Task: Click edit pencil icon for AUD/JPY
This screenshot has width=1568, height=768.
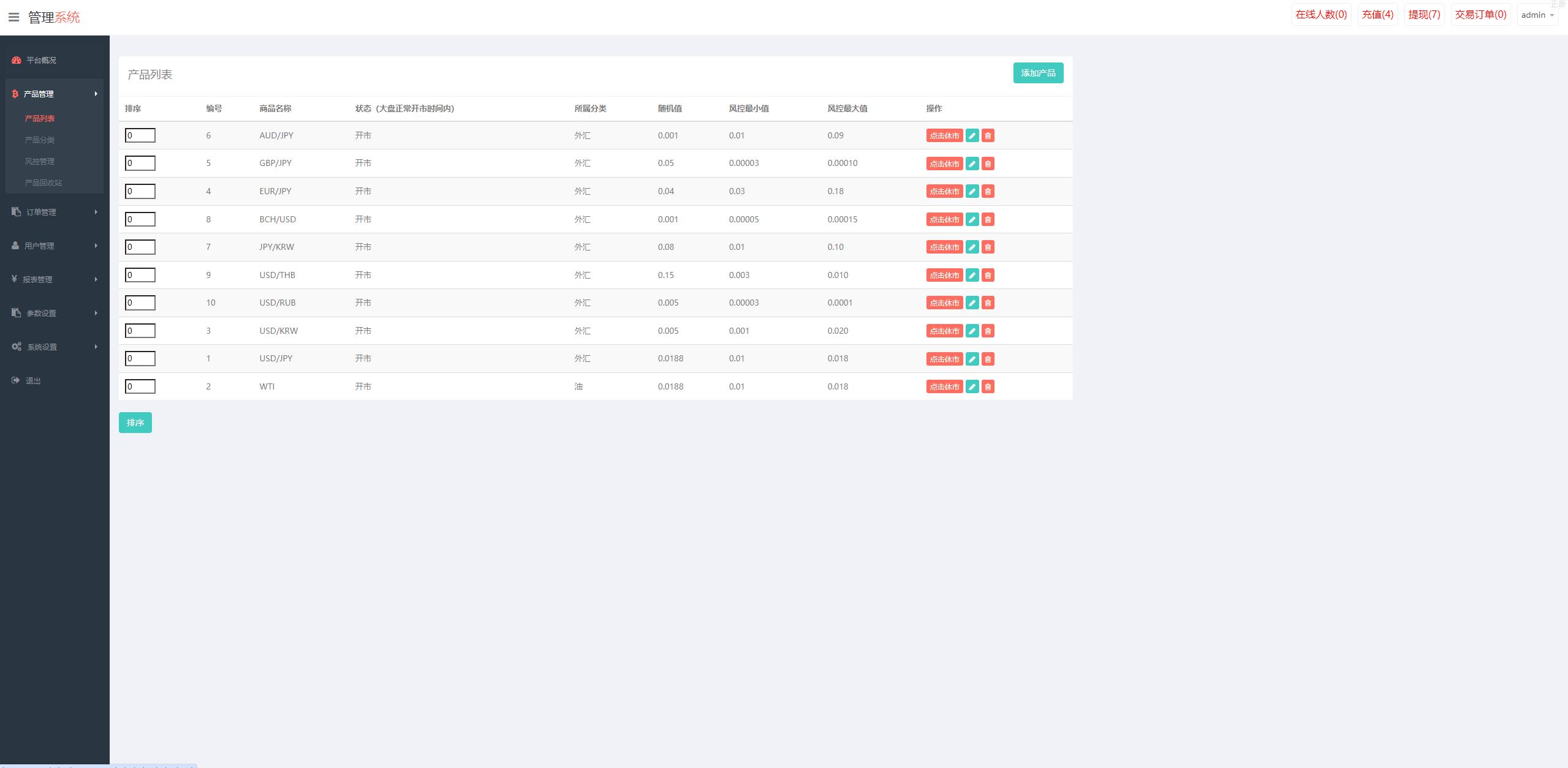Action: point(972,136)
